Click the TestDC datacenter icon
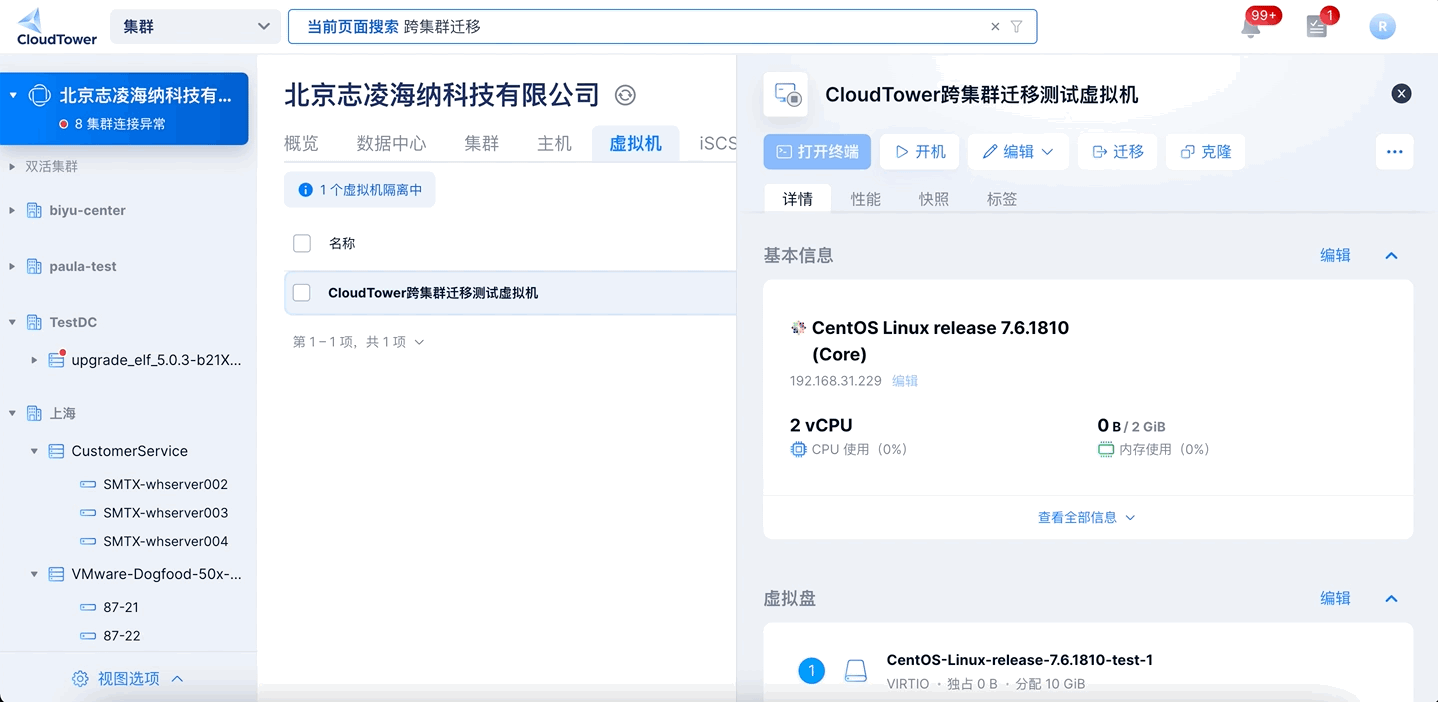This screenshot has width=1438, height=702. pos(34,323)
